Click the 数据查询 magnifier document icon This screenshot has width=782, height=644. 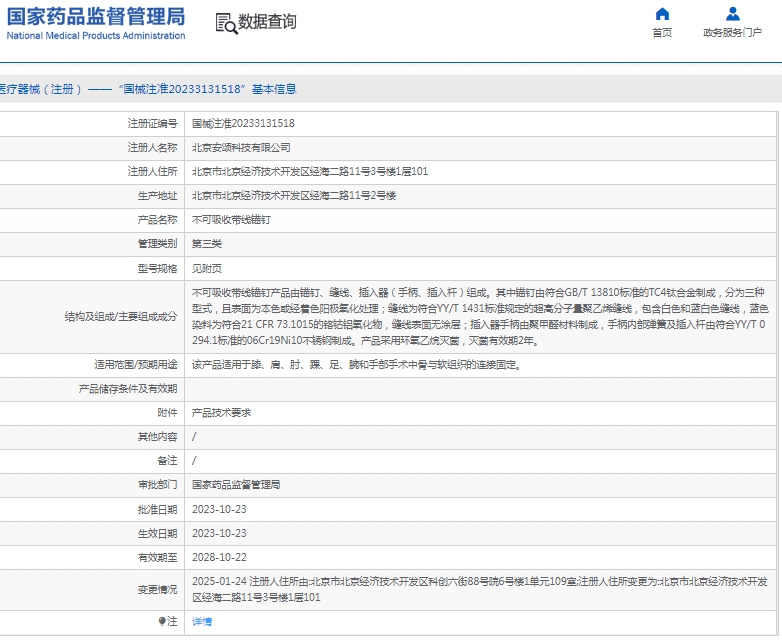pyautogui.click(x=226, y=23)
